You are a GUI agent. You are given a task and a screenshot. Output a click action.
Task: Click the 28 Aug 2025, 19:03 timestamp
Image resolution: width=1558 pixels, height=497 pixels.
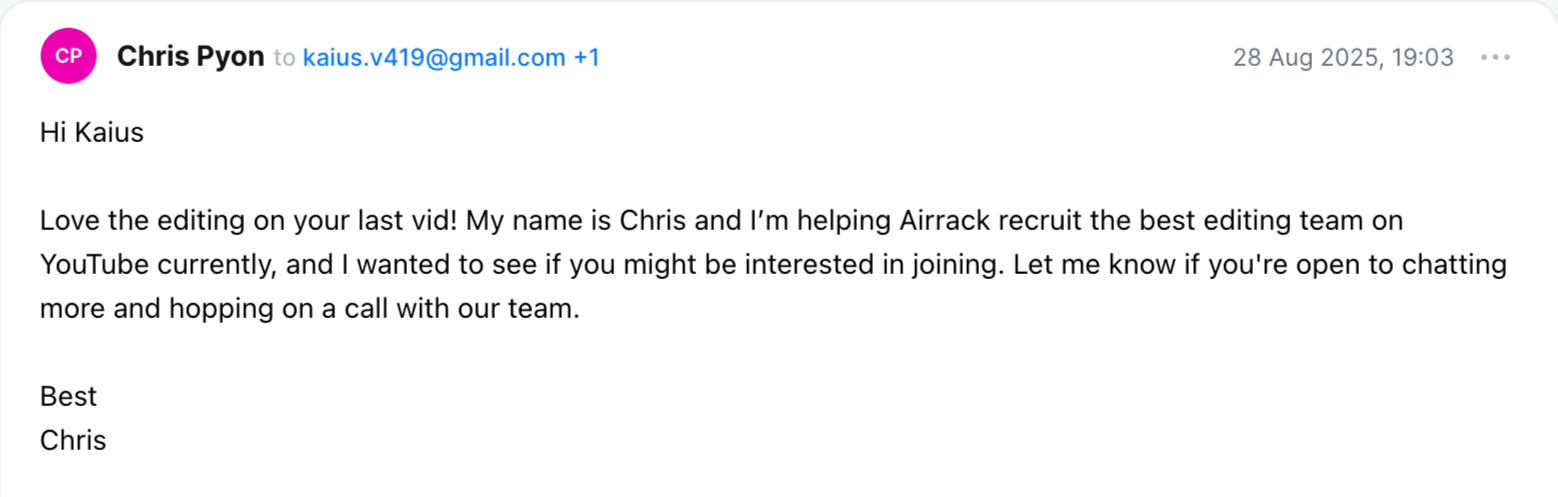tap(1343, 58)
